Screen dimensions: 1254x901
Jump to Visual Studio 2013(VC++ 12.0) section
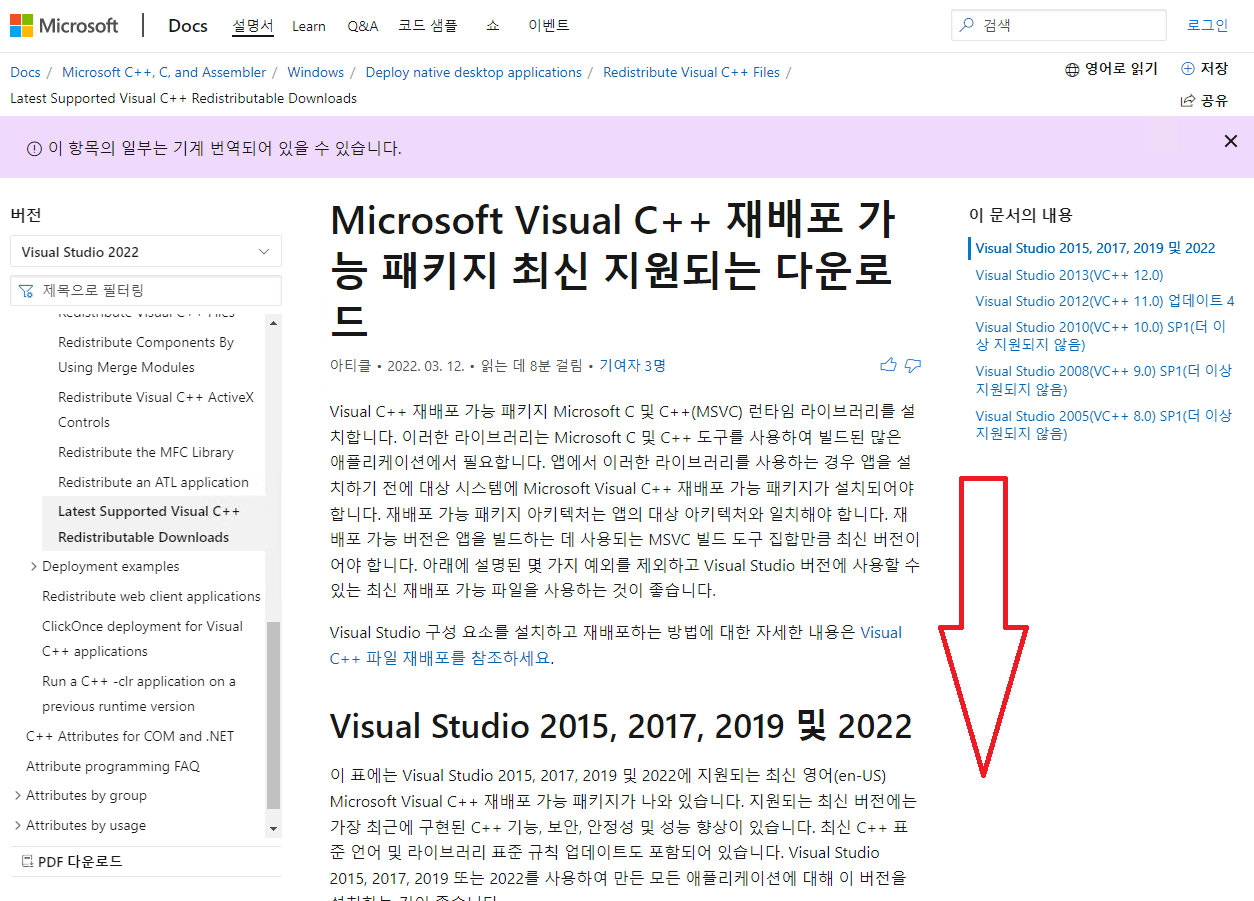click(x=1069, y=275)
